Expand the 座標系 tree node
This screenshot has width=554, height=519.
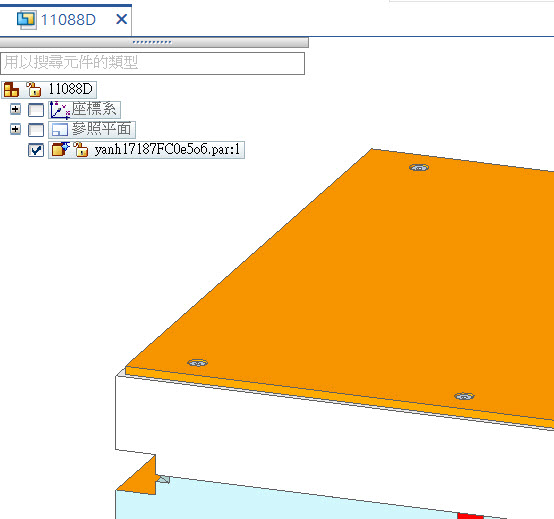point(15,109)
